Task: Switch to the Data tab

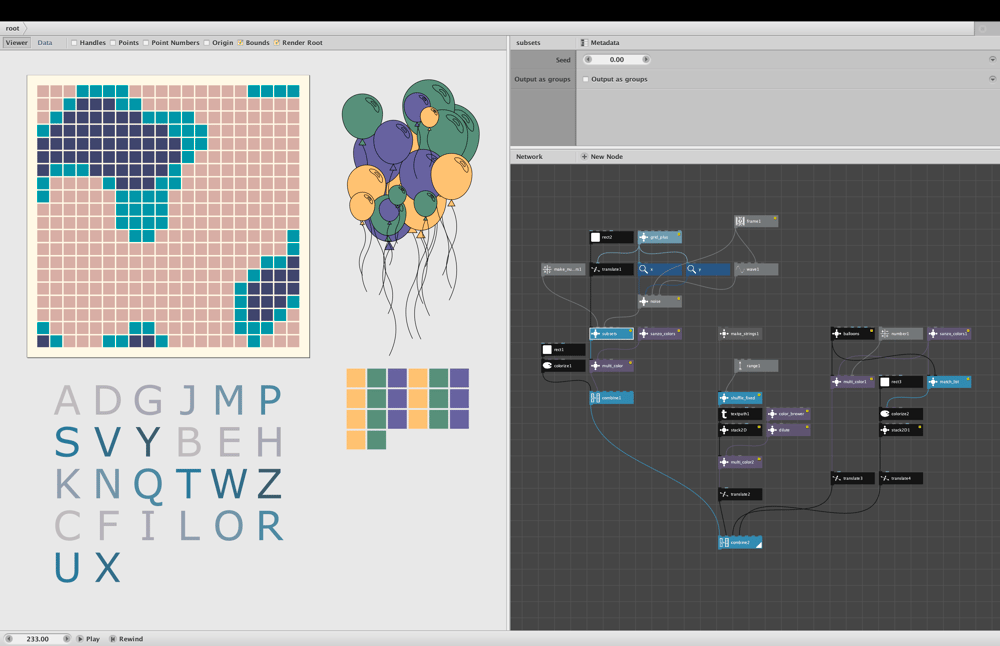Action: pyautogui.click(x=45, y=43)
